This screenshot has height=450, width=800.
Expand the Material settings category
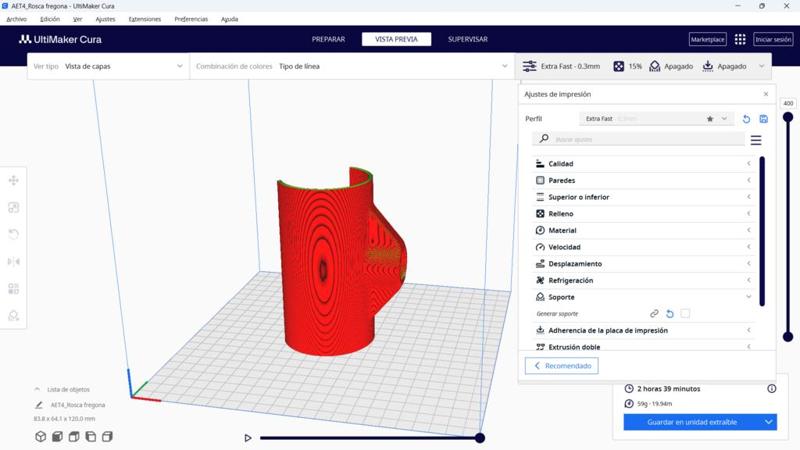(x=643, y=230)
